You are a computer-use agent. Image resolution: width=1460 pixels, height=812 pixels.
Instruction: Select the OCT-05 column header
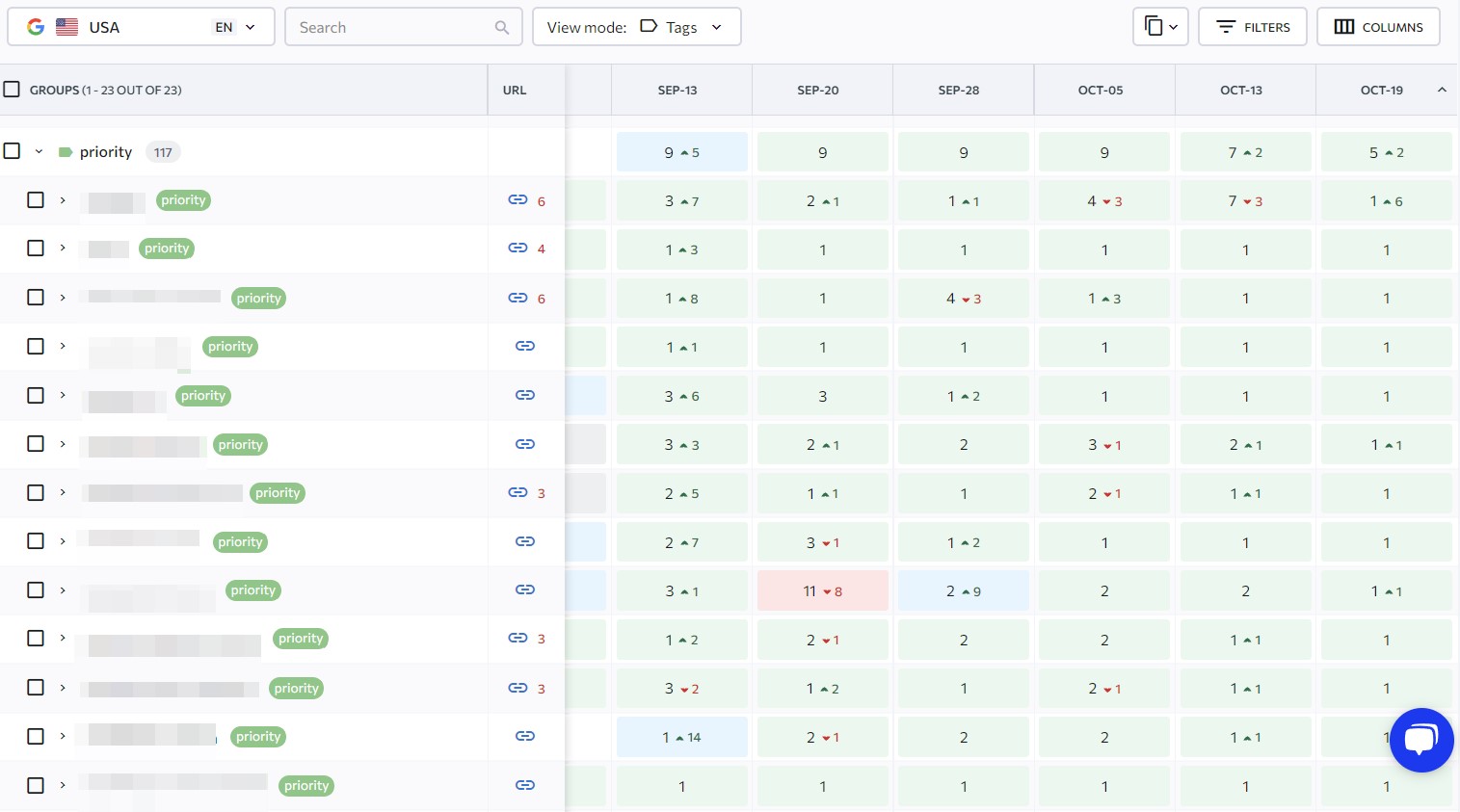click(x=1101, y=90)
